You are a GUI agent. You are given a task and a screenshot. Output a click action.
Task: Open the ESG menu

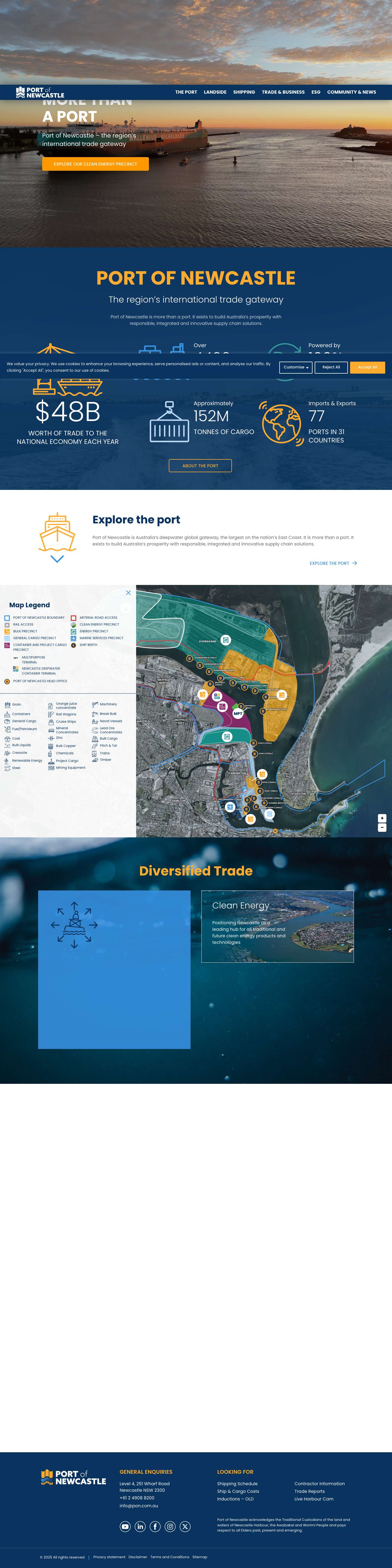[x=316, y=93]
